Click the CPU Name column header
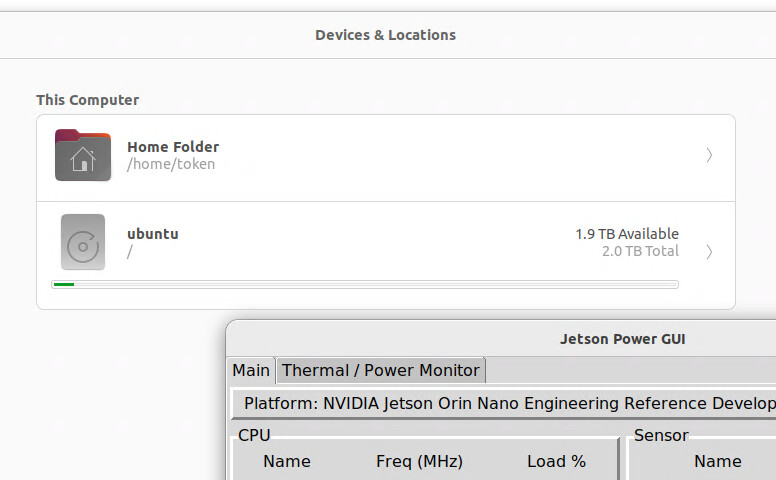 click(x=287, y=461)
